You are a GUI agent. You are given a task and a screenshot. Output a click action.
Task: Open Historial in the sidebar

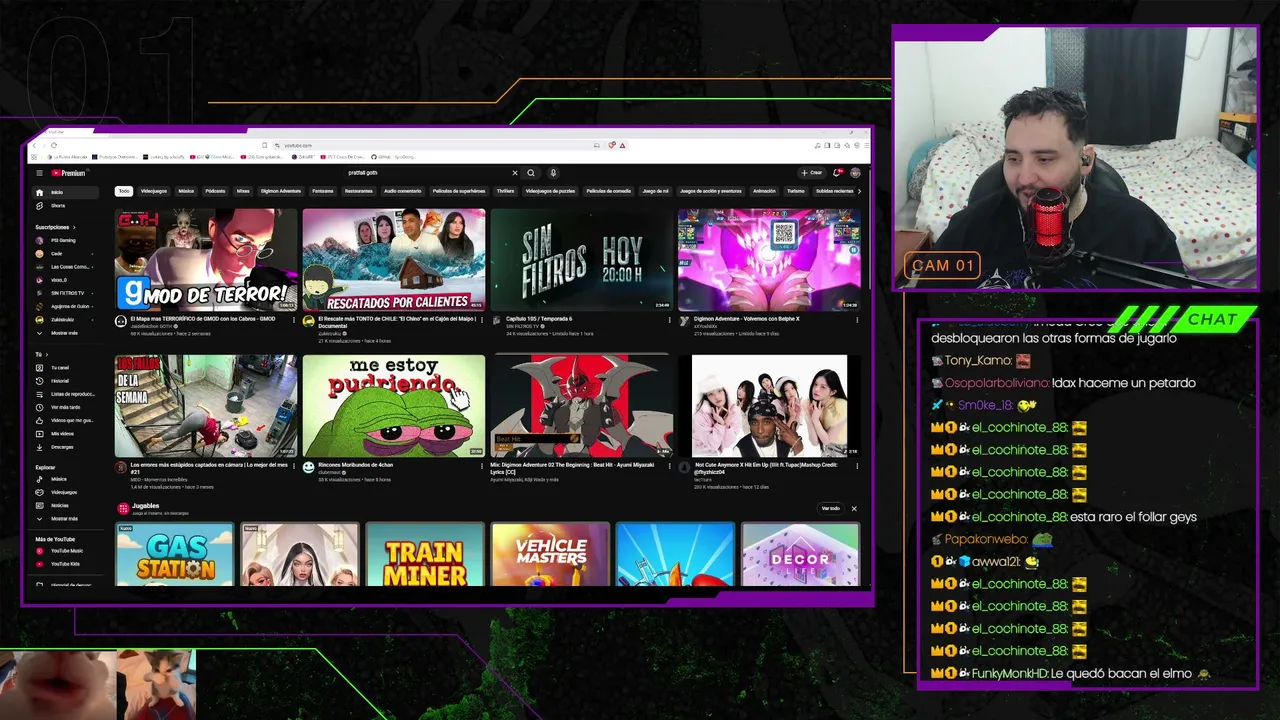[66, 381]
